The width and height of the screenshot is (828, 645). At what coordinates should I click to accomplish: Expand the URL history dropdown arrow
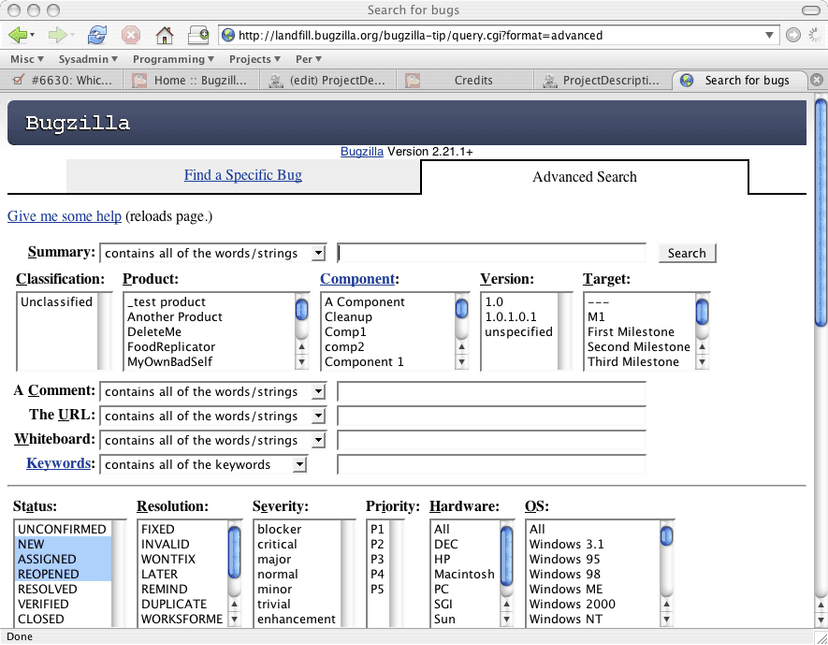click(x=769, y=35)
